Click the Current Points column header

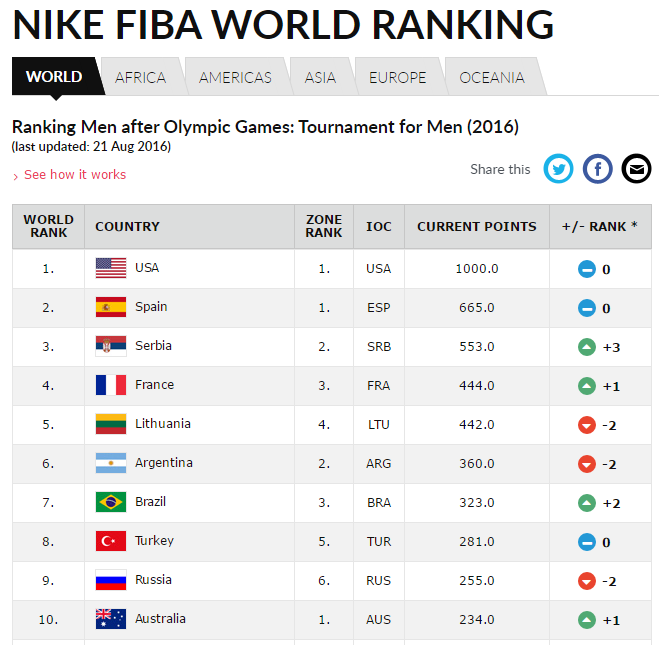pyautogui.click(x=476, y=227)
